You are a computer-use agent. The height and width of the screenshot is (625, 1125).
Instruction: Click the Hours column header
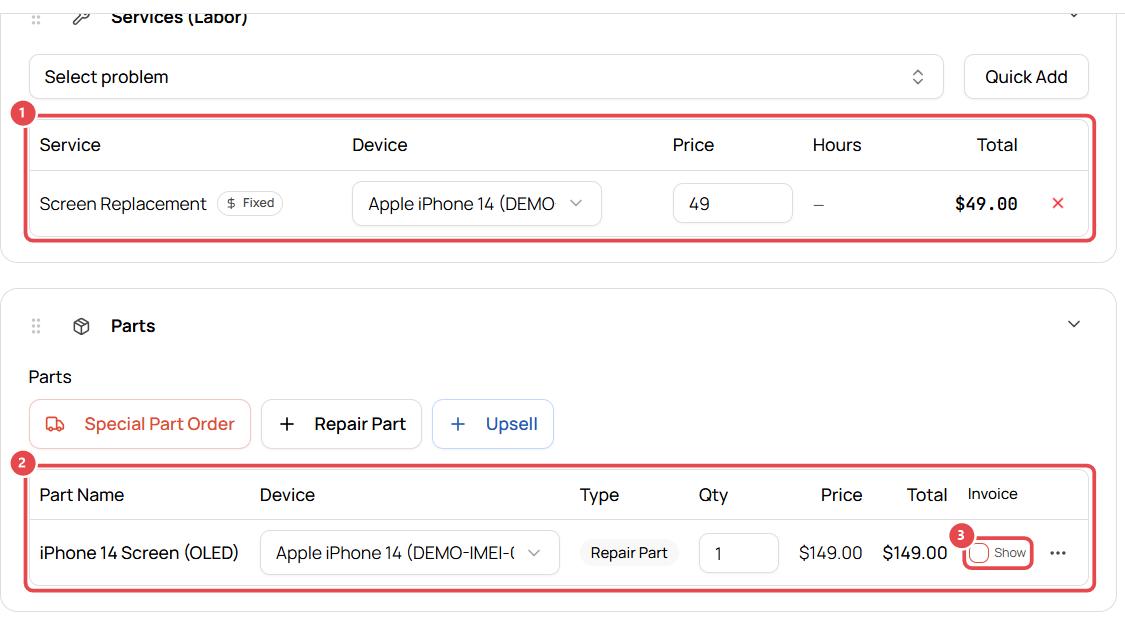click(x=837, y=145)
